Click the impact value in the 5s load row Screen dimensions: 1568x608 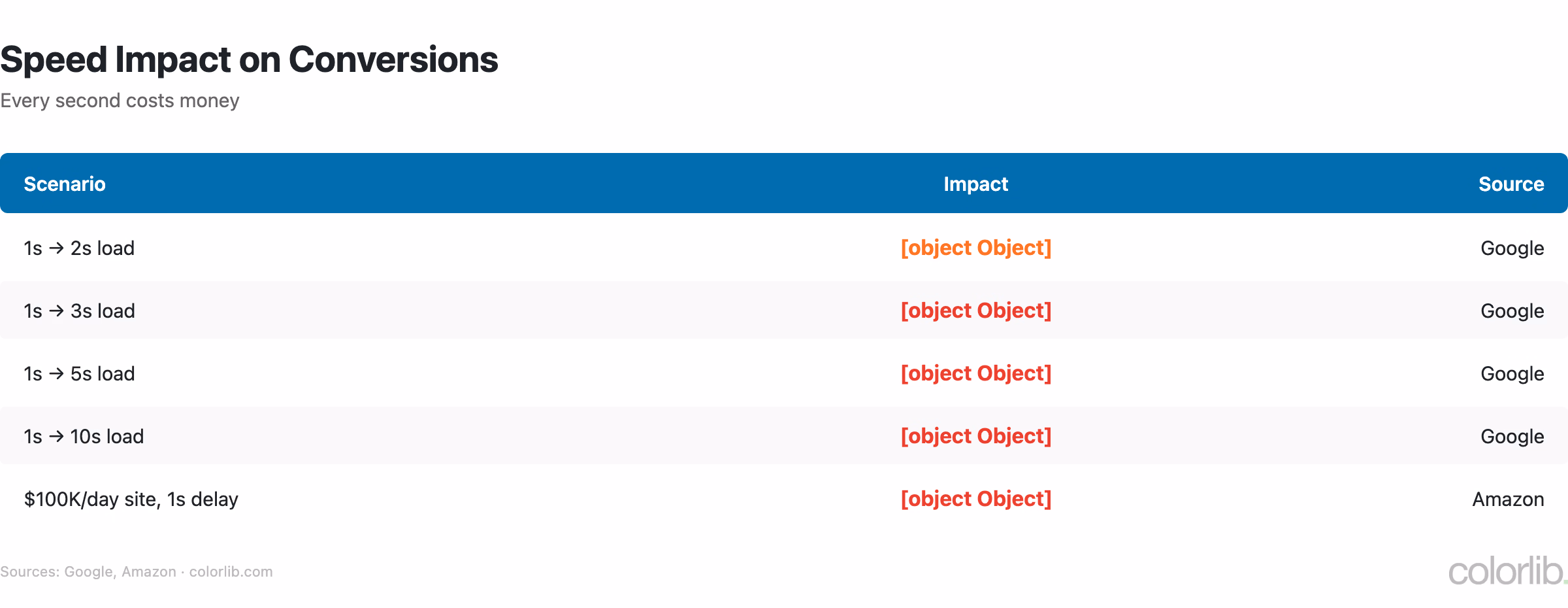pyautogui.click(x=975, y=373)
